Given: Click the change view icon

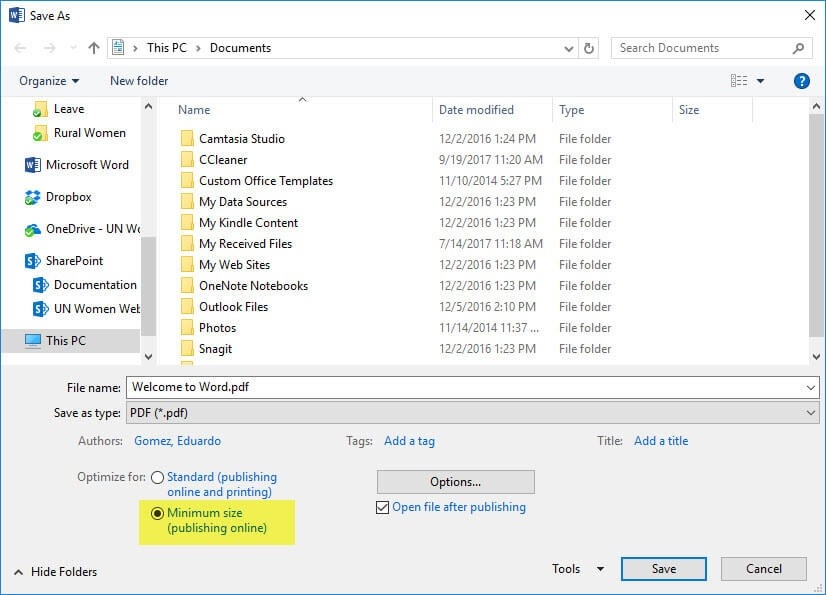Looking at the screenshot, I should pos(739,81).
